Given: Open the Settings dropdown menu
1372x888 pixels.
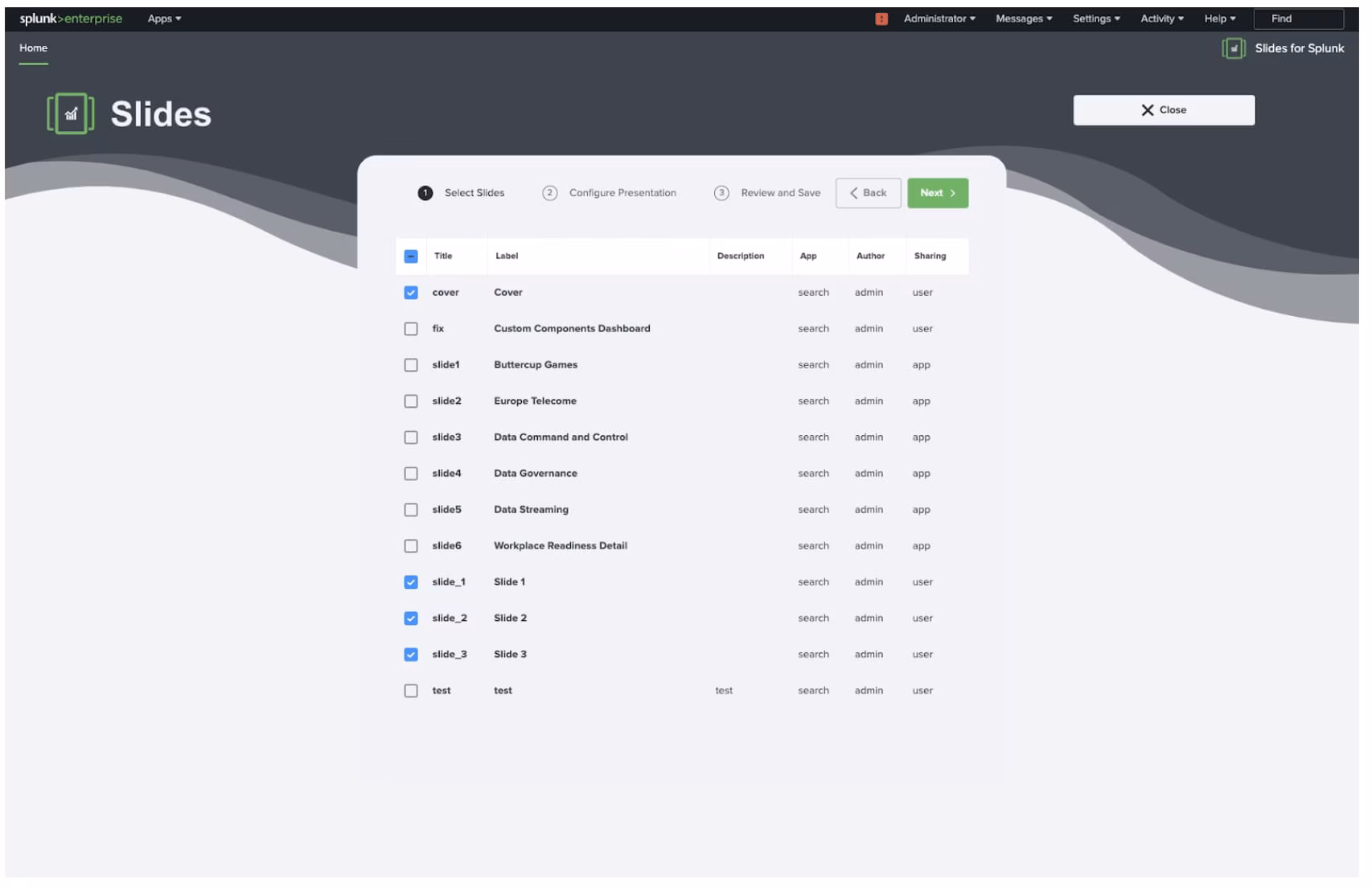Looking at the screenshot, I should (1095, 18).
